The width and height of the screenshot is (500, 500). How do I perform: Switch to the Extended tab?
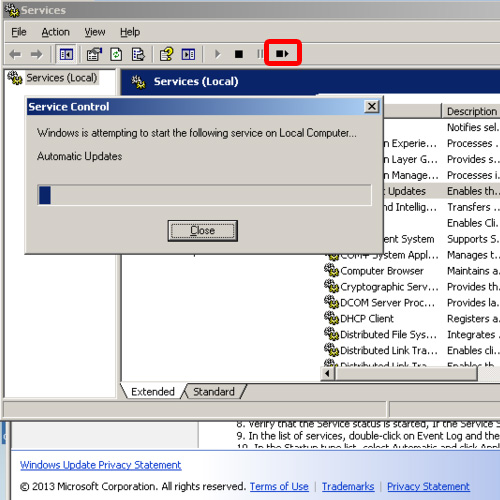tap(153, 391)
